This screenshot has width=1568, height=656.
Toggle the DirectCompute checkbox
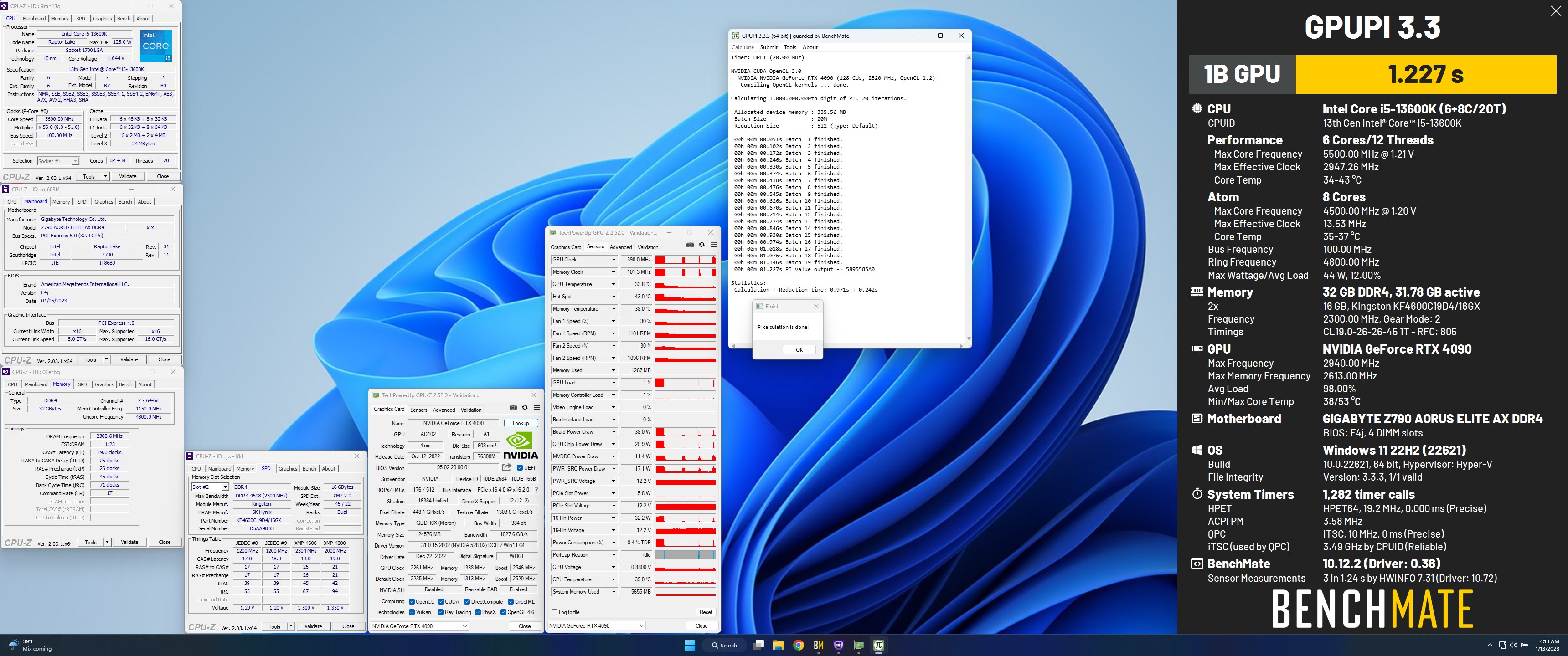point(467,601)
